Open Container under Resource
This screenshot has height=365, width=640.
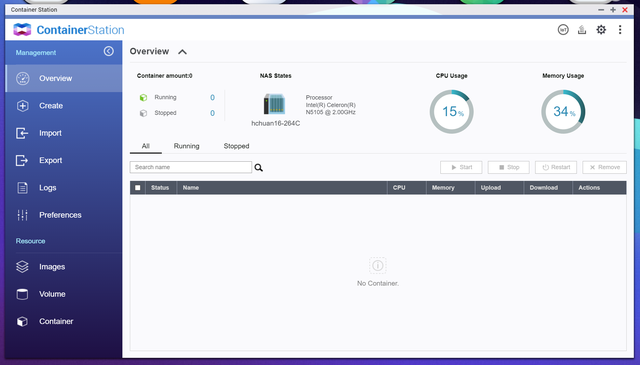coord(64,321)
